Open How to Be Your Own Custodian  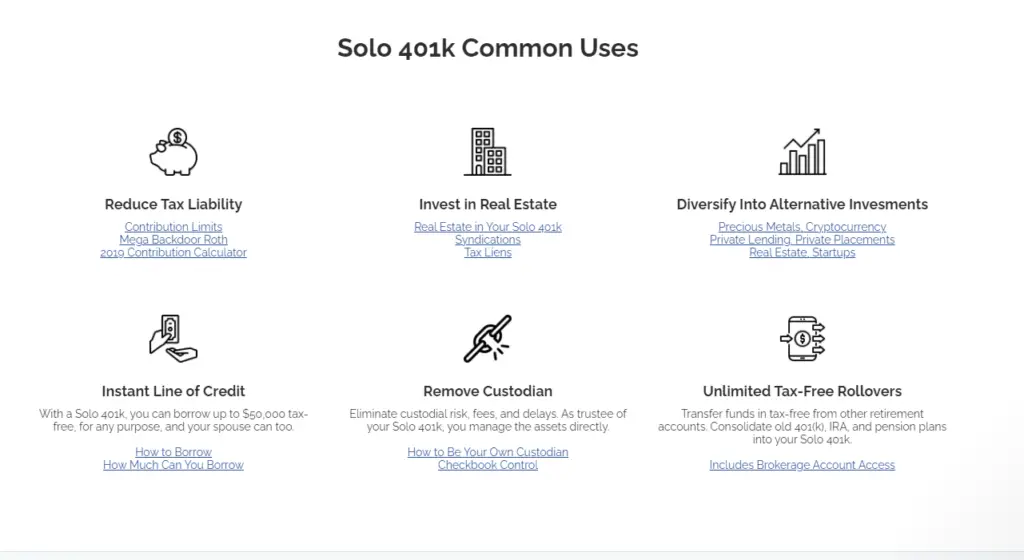coord(488,452)
